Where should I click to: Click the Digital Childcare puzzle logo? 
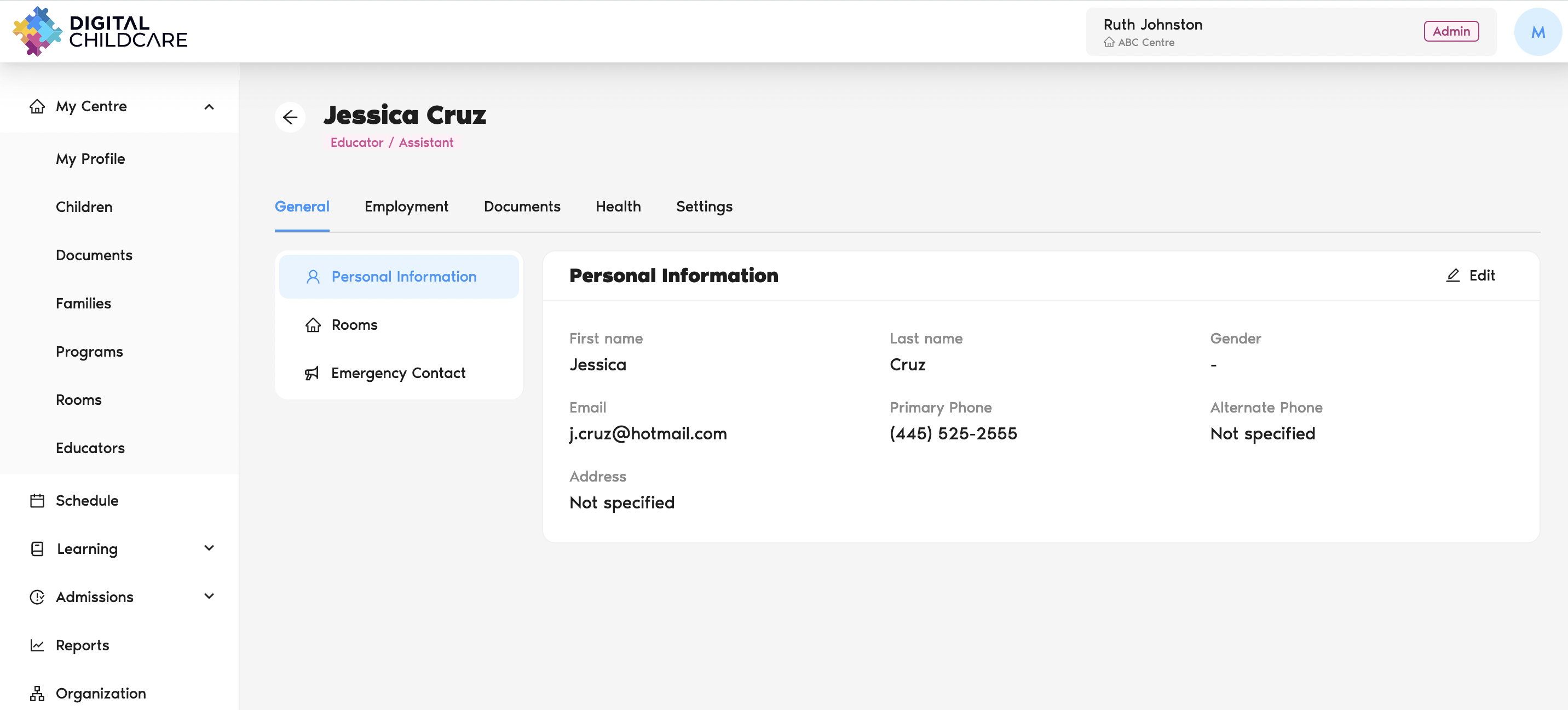(37, 32)
